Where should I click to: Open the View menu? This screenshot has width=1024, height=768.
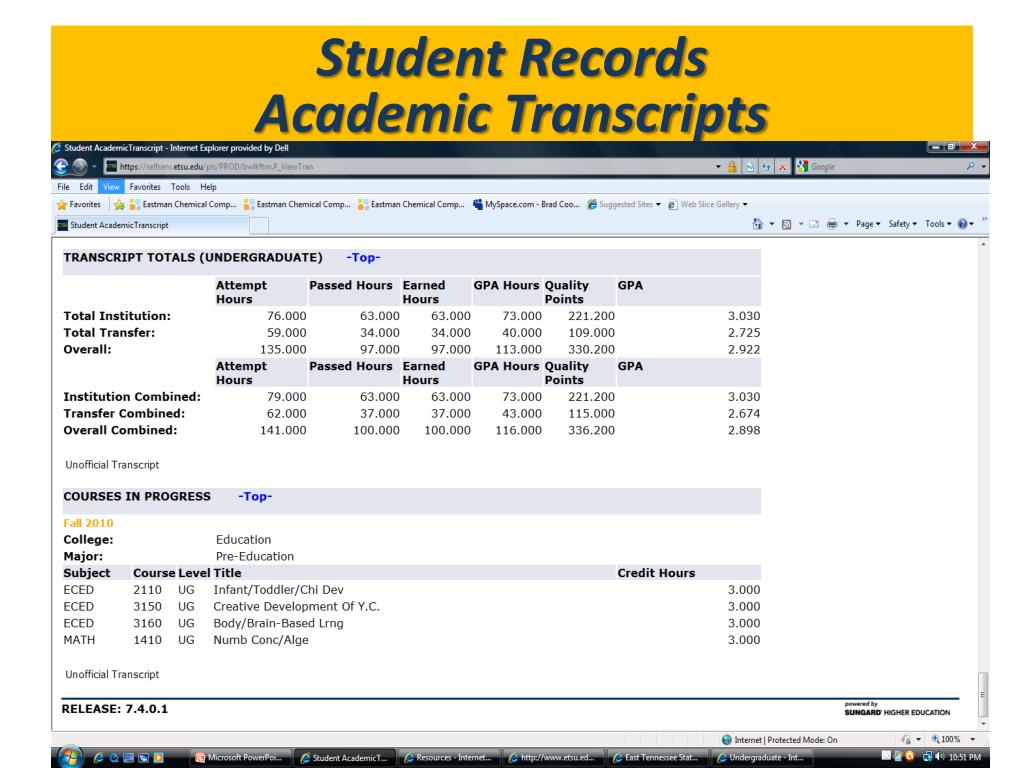coord(111,187)
